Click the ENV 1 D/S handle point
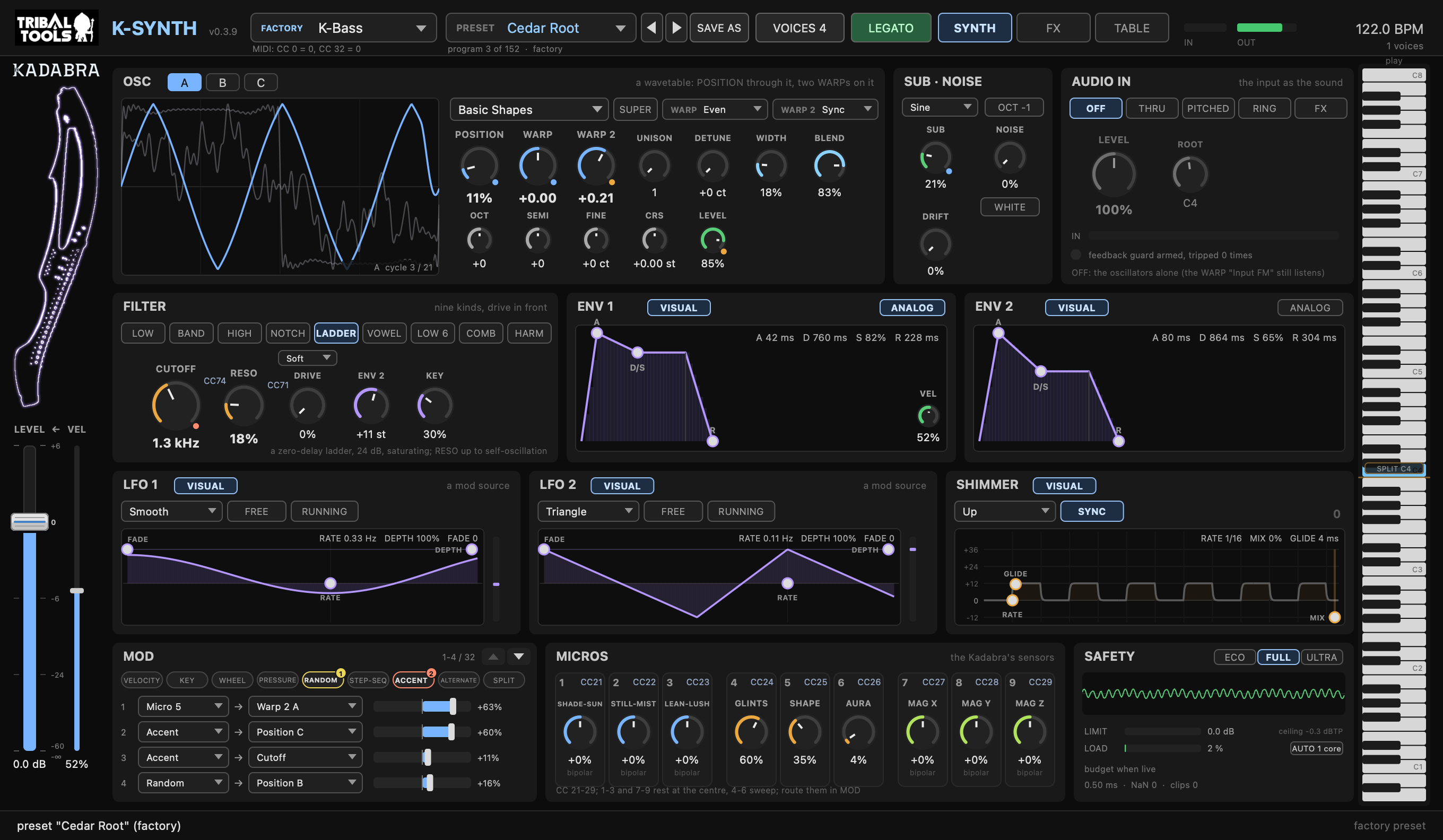This screenshot has width=1443, height=840. (637, 353)
